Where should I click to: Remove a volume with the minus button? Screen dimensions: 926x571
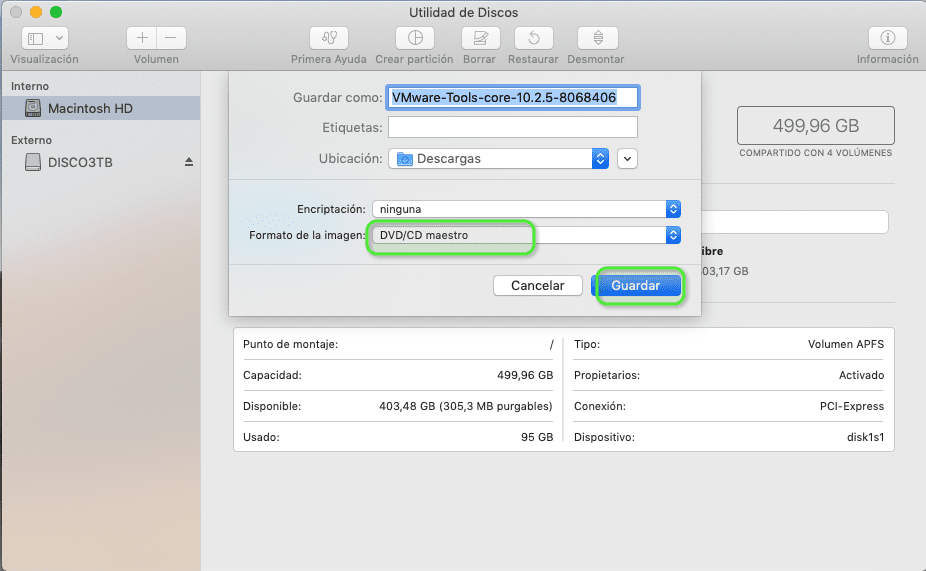pyautogui.click(x=171, y=38)
